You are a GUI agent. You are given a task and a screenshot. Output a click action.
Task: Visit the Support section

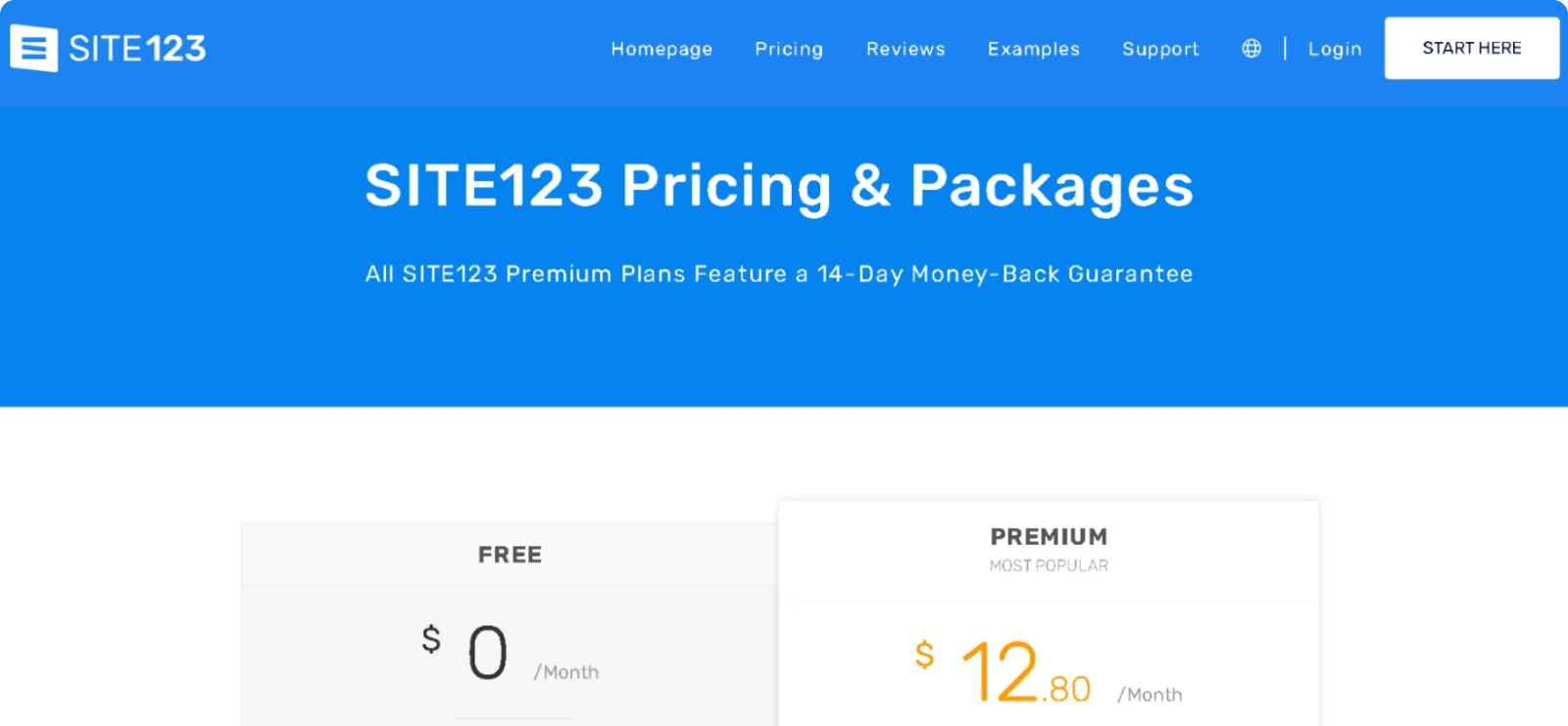1160,49
